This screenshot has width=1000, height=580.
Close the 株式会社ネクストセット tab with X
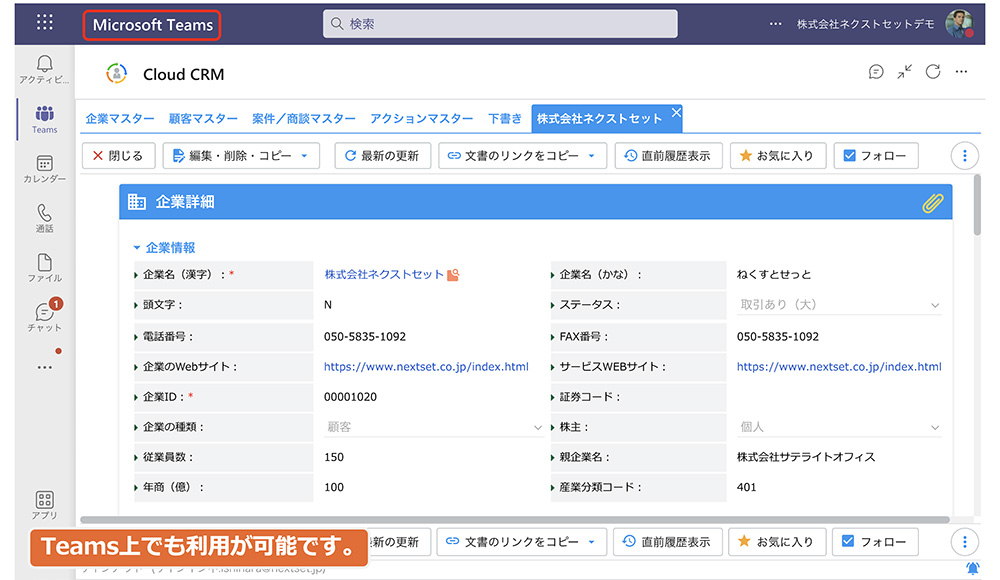tap(676, 112)
